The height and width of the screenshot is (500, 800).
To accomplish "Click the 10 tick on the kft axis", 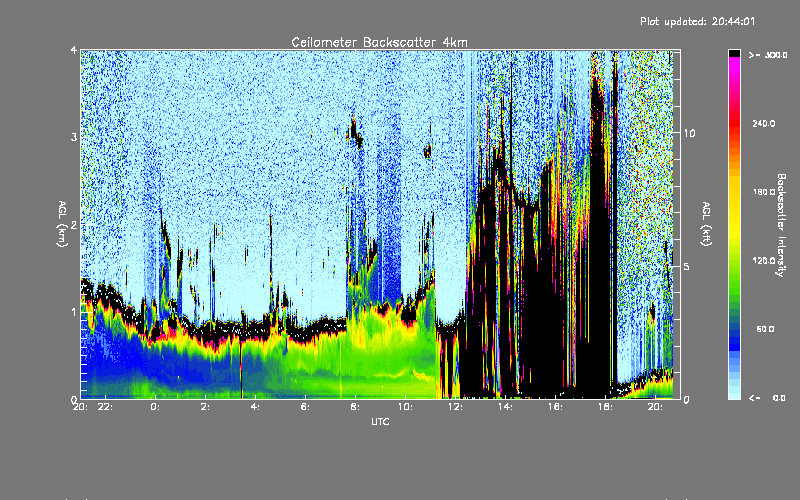I will click(689, 133).
